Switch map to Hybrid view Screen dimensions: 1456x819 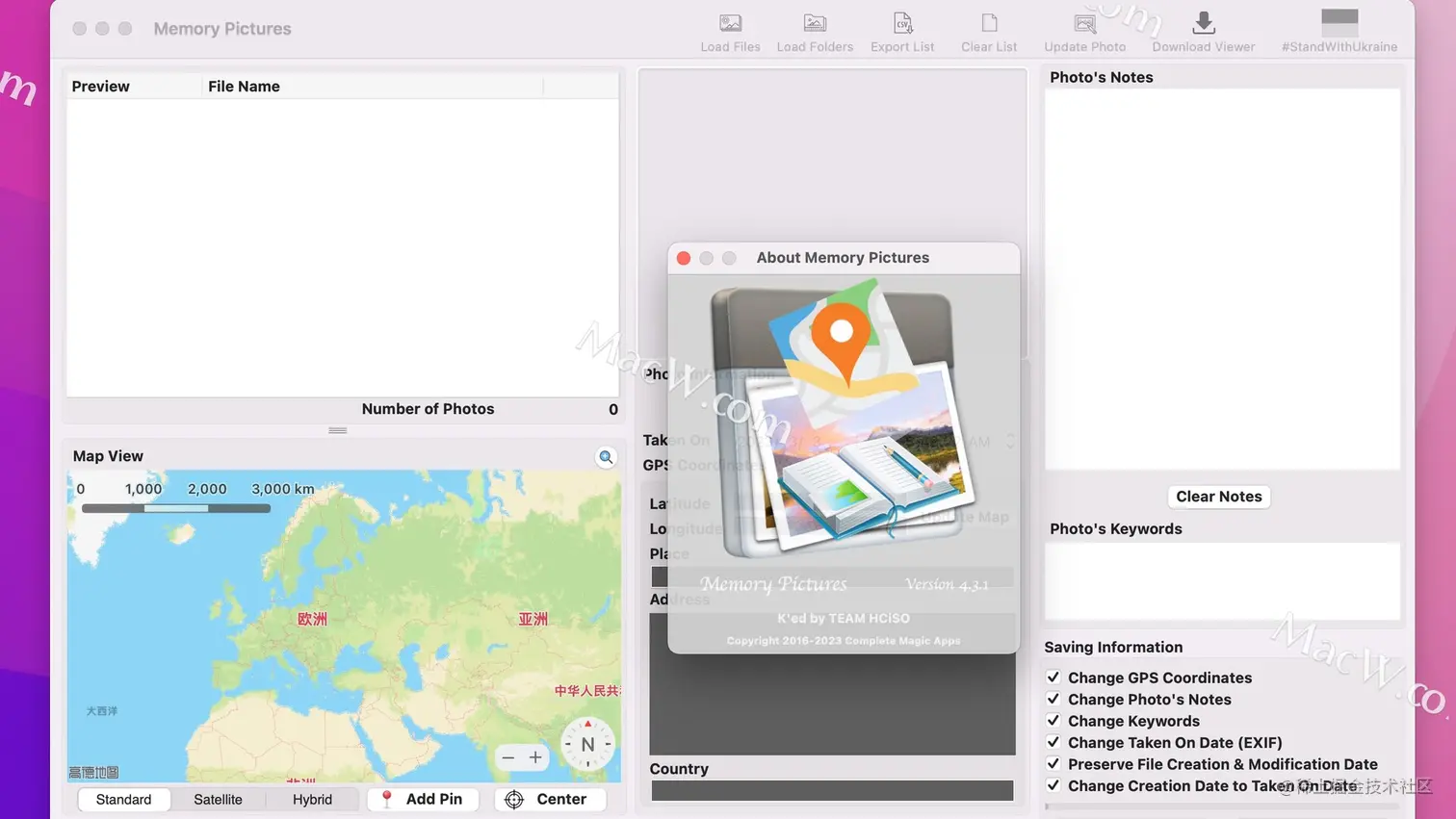click(312, 800)
